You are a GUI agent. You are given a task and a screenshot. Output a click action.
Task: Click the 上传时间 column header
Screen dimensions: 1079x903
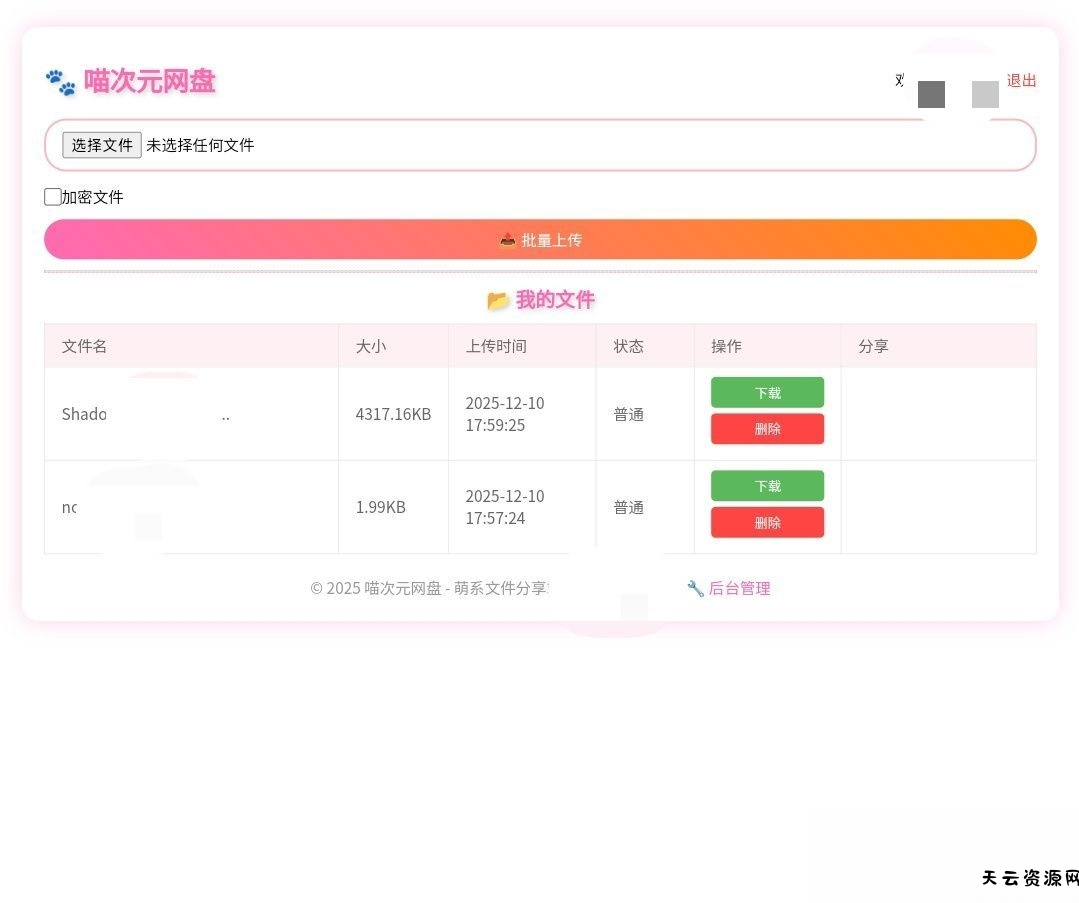(496, 346)
